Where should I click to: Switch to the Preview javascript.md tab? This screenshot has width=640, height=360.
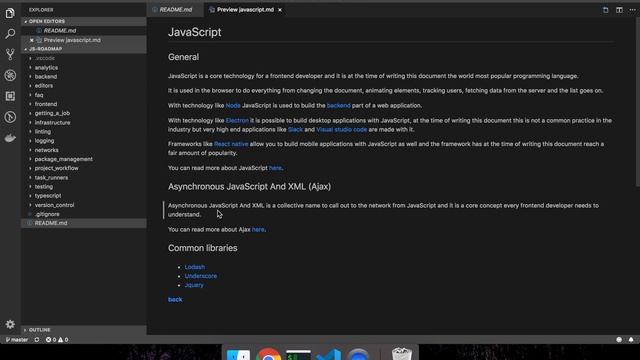point(245,10)
